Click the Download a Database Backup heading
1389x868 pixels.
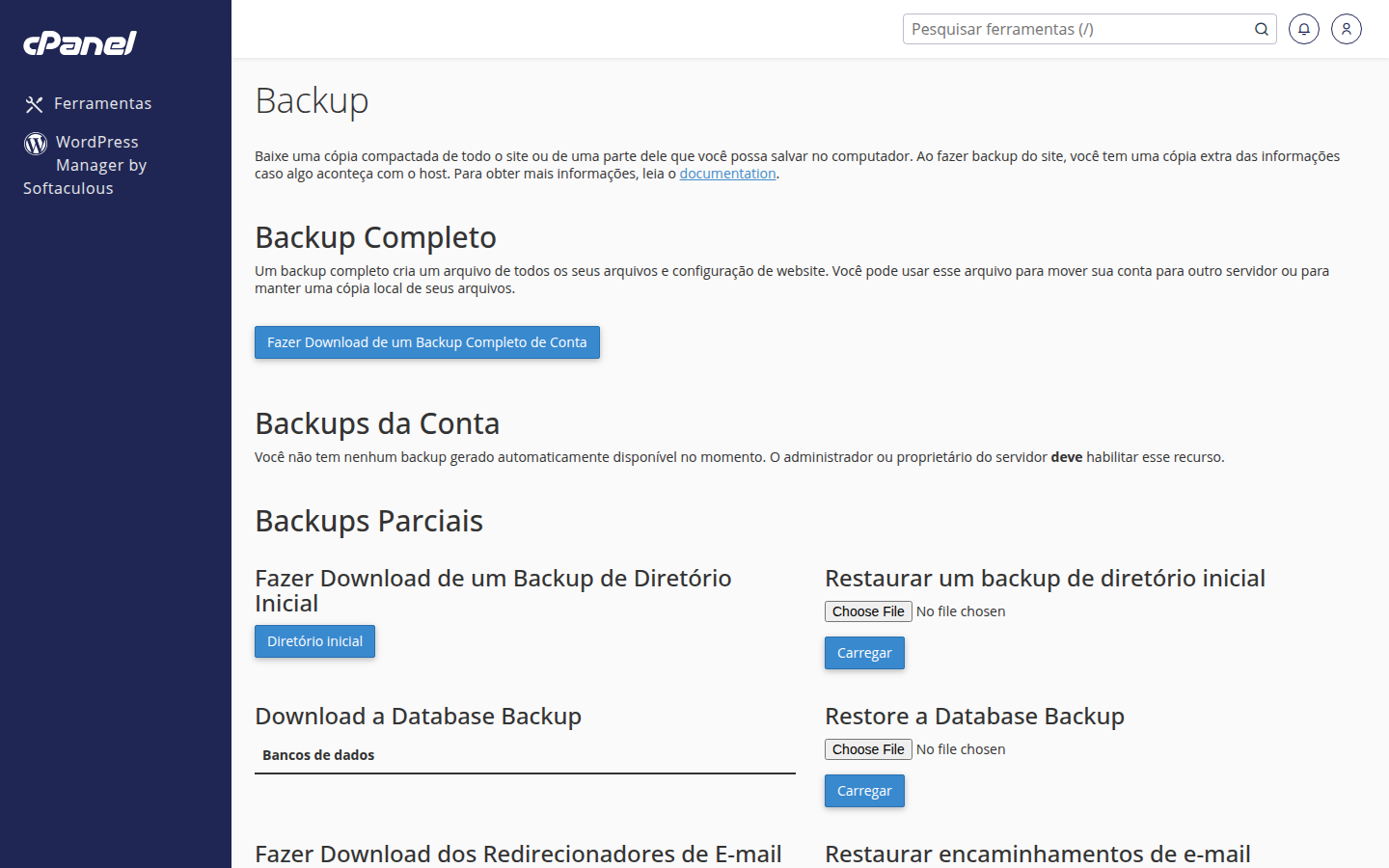(x=418, y=717)
